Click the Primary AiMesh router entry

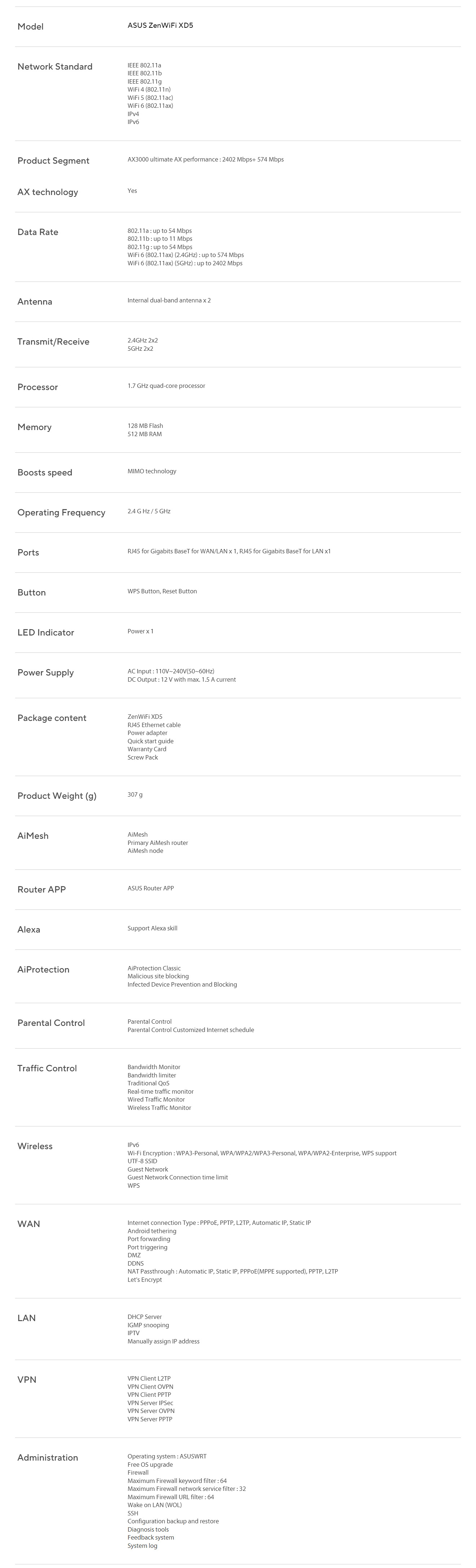tap(158, 843)
